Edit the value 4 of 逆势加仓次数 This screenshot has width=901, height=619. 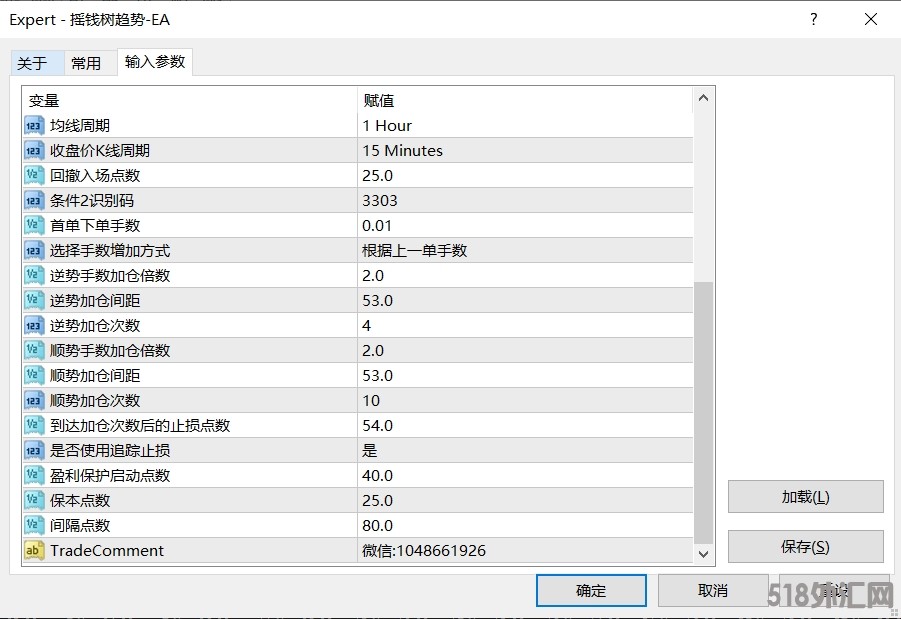point(525,325)
